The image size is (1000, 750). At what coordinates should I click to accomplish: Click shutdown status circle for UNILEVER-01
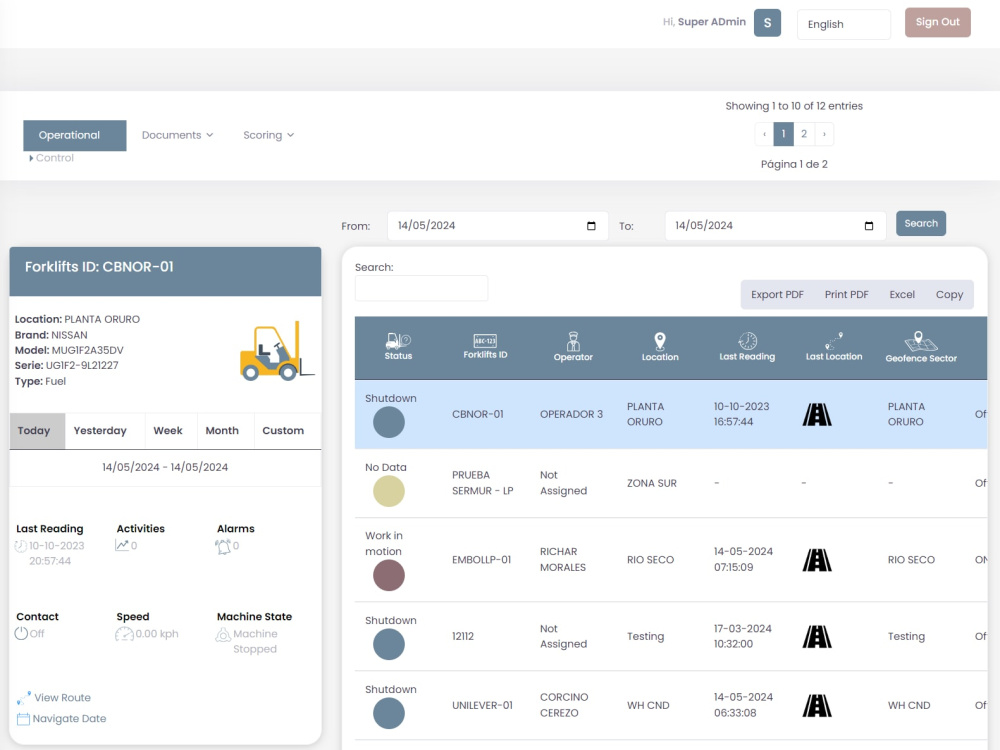(x=389, y=713)
